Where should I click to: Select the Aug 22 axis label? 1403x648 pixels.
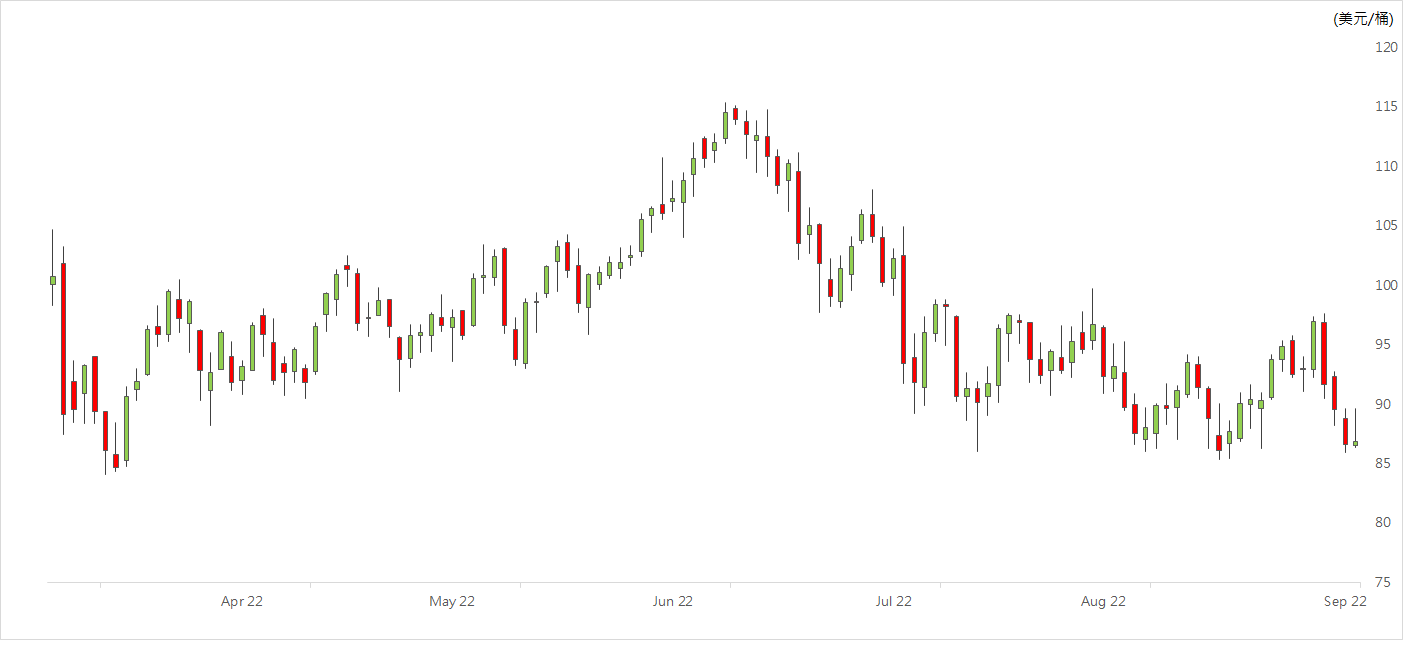pyautogui.click(x=1103, y=601)
